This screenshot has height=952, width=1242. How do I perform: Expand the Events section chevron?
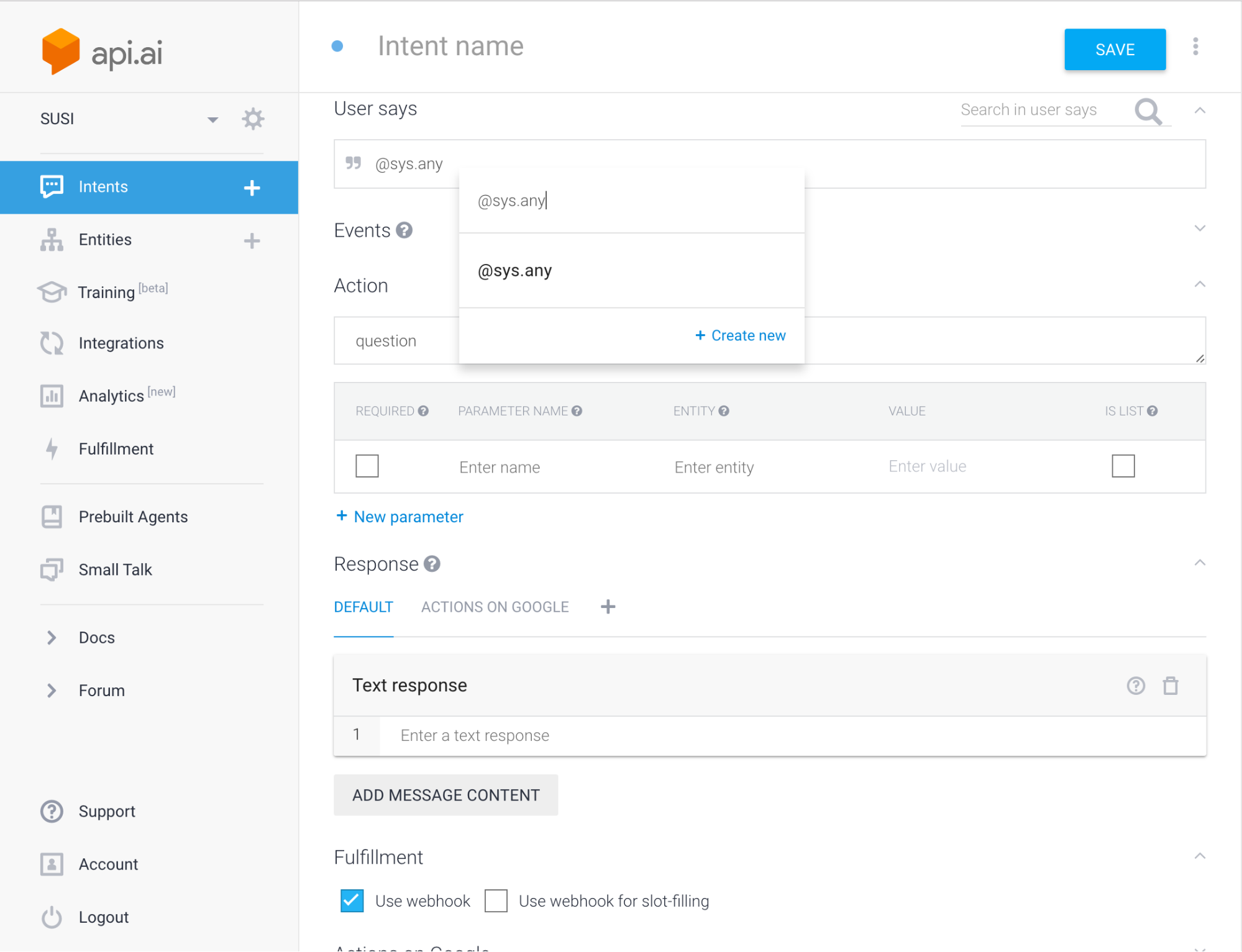pos(1199,229)
